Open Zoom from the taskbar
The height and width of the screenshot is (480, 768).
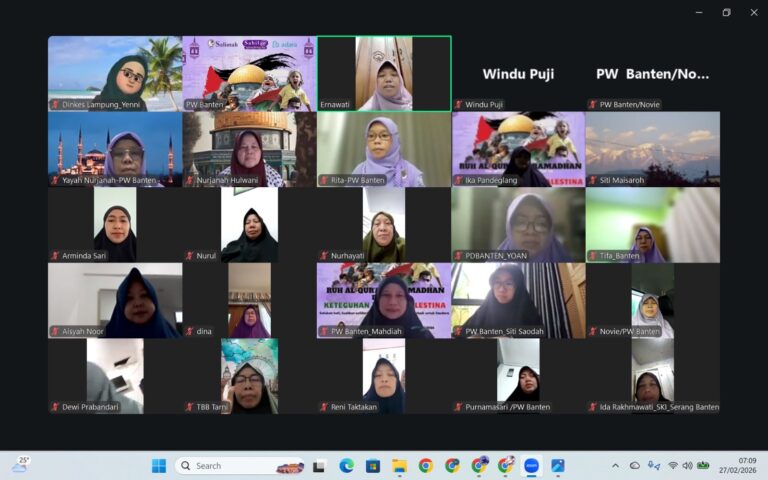coord(531,466)
